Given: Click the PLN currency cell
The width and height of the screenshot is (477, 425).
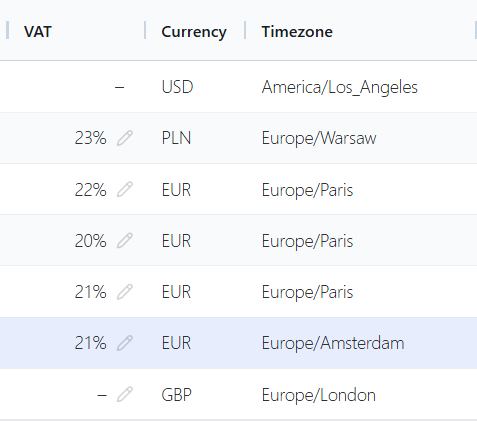Looking at the screenshot, I should point(176,138).
